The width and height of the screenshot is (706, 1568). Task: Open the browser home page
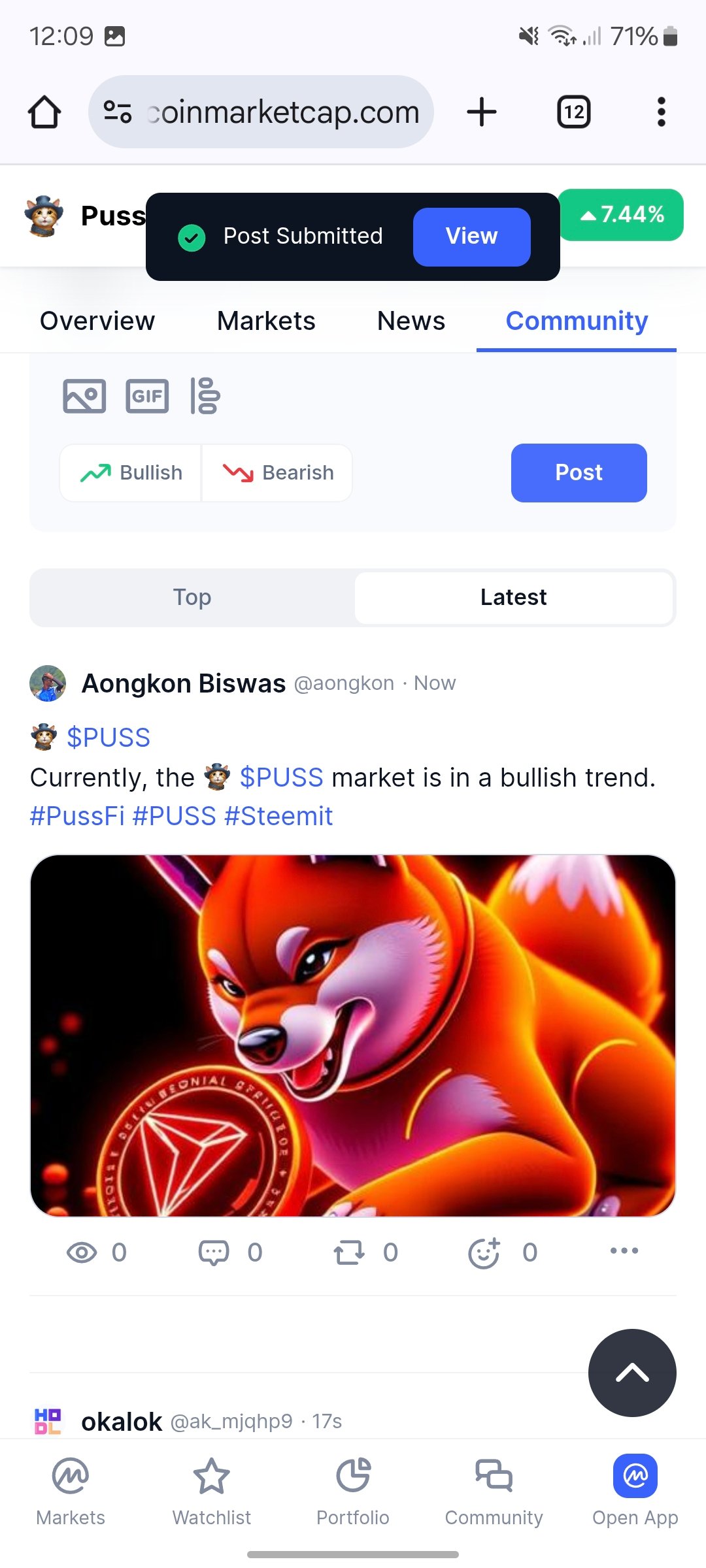tap(44, 112)
